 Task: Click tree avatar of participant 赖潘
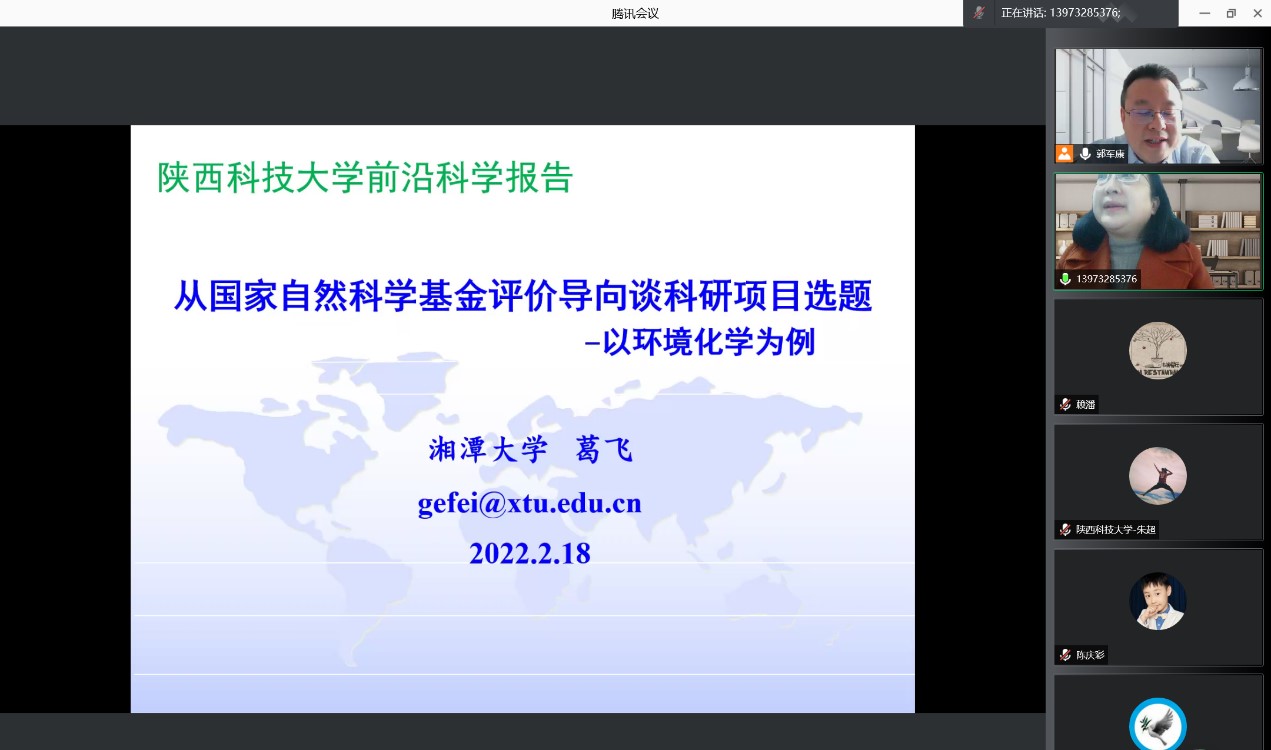pos(1157,351)
